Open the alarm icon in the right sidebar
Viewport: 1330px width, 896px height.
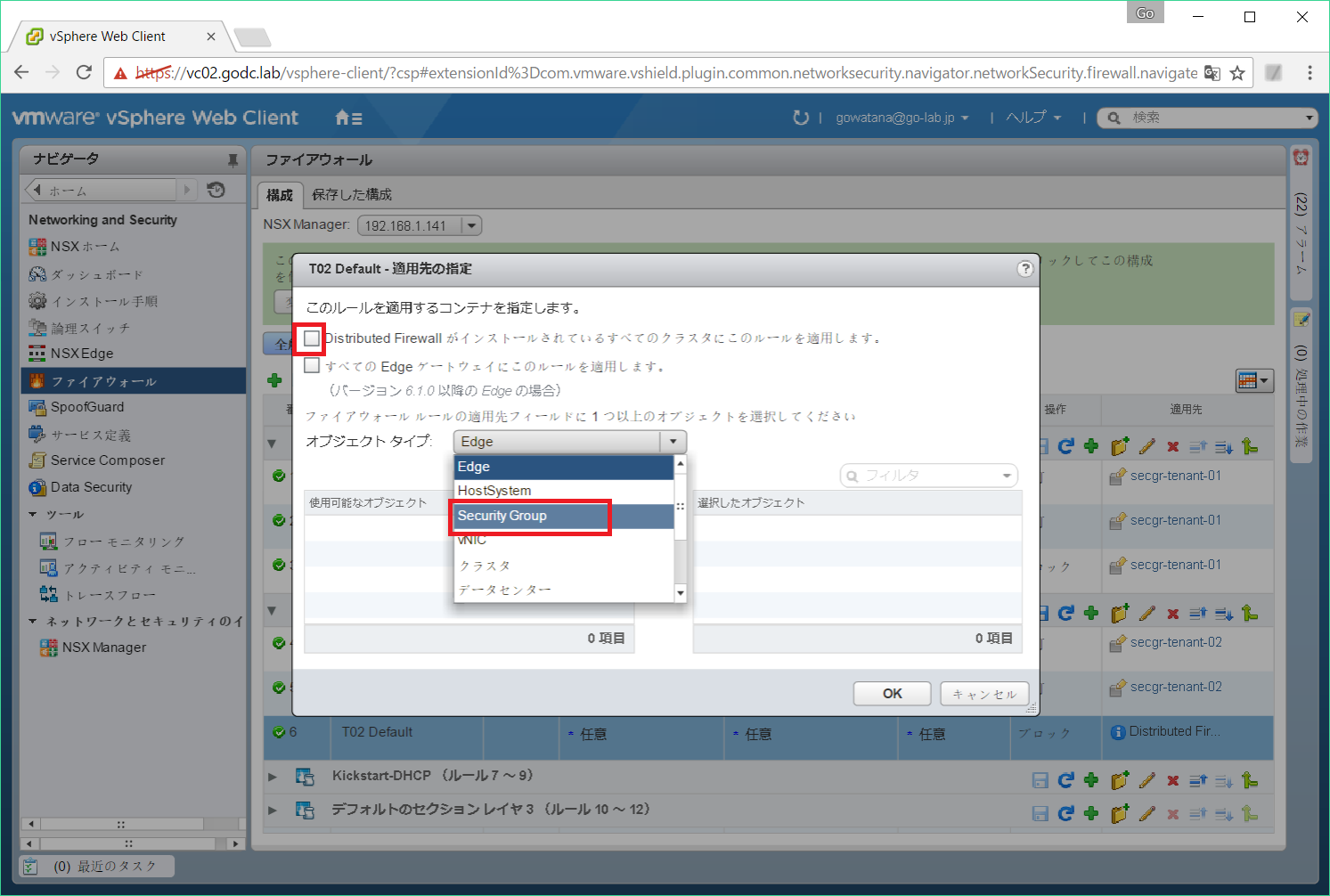(x=1301, y=158)
